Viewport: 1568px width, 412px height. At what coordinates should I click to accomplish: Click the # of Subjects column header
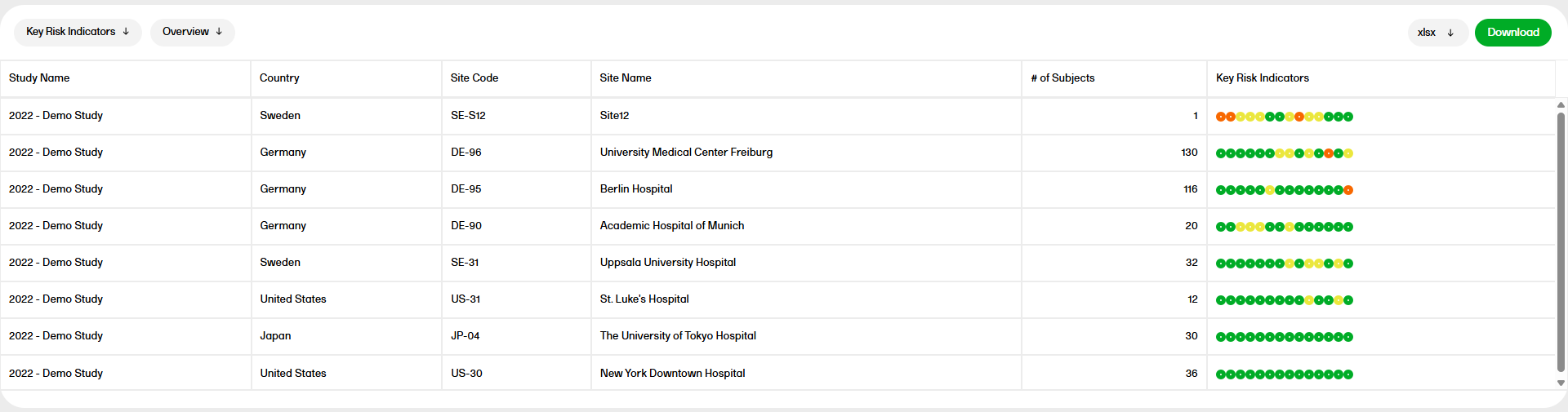1062,78
